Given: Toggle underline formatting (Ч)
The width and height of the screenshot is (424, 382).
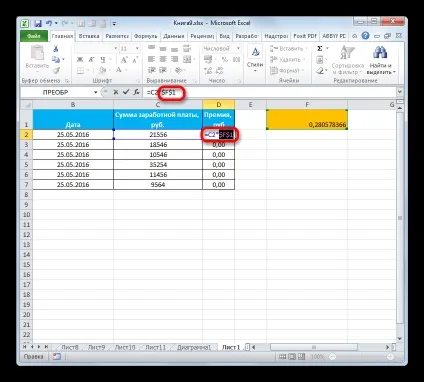Looking at the screenshot, I should [x=103, y=60].
